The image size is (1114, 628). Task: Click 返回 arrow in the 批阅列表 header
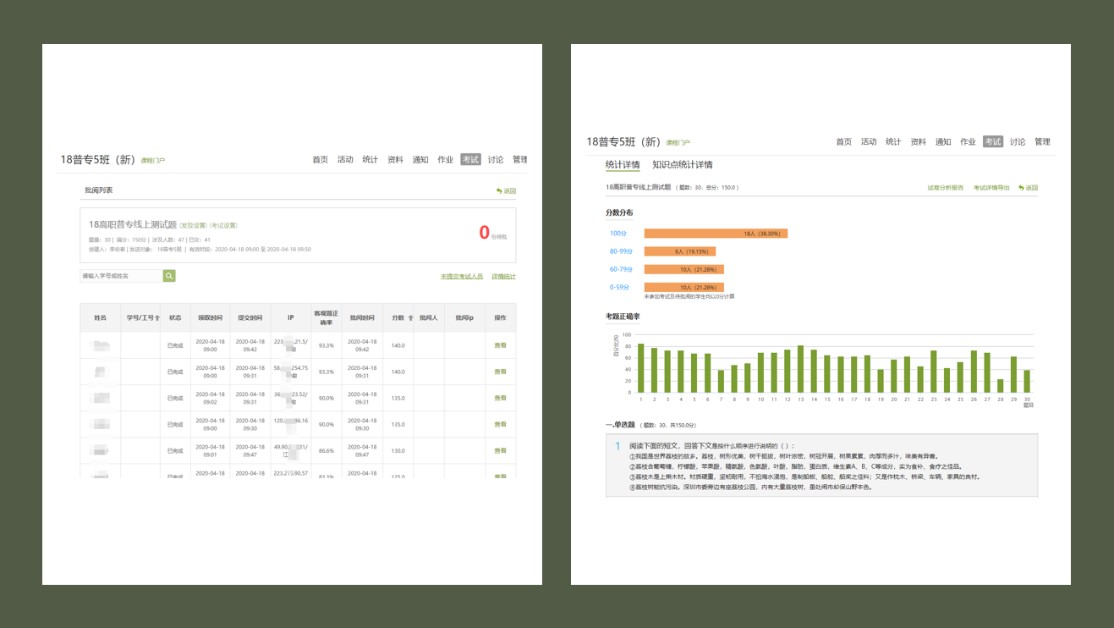(506, 190)
